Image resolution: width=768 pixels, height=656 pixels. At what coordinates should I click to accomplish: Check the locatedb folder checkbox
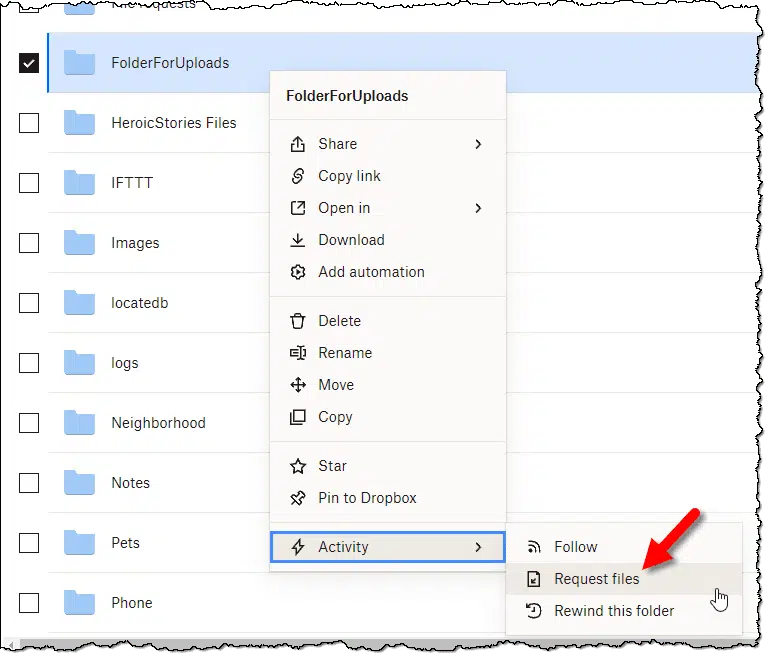29,304
